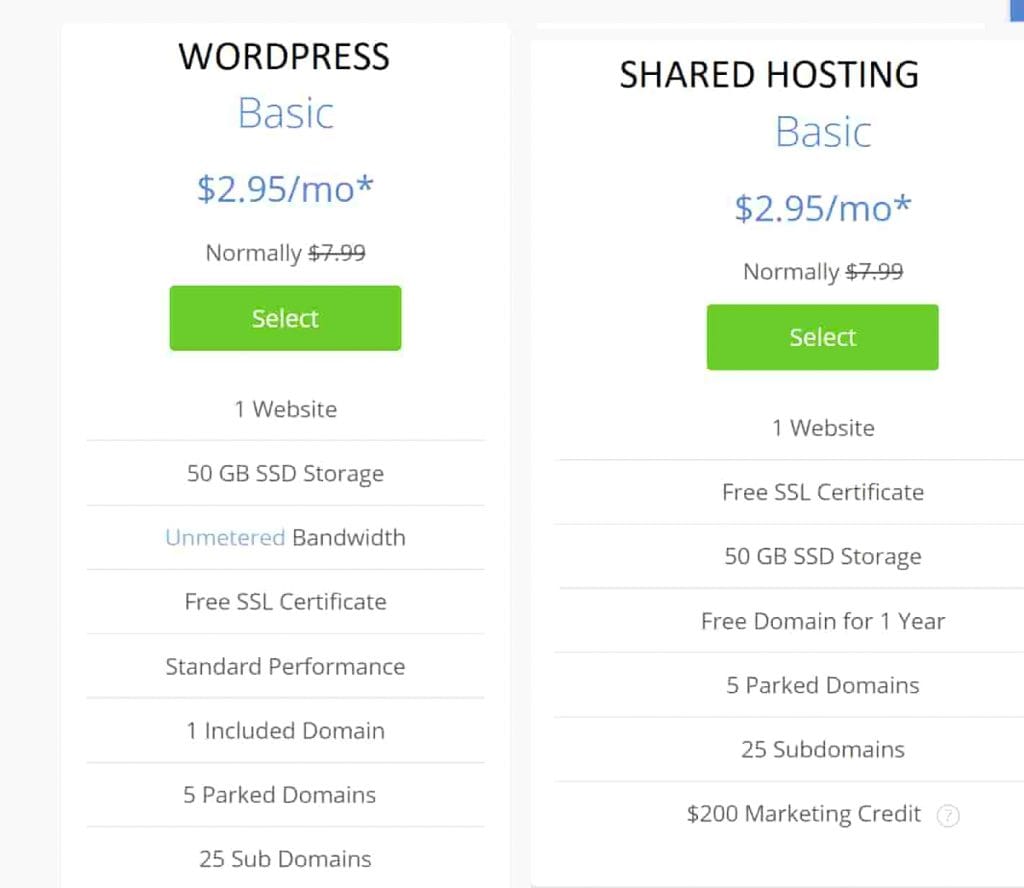The height and width of the screenshot is (888, 1024).
Task: Open the Marketing Credit help tooltip icon
Action: (948, 816)
